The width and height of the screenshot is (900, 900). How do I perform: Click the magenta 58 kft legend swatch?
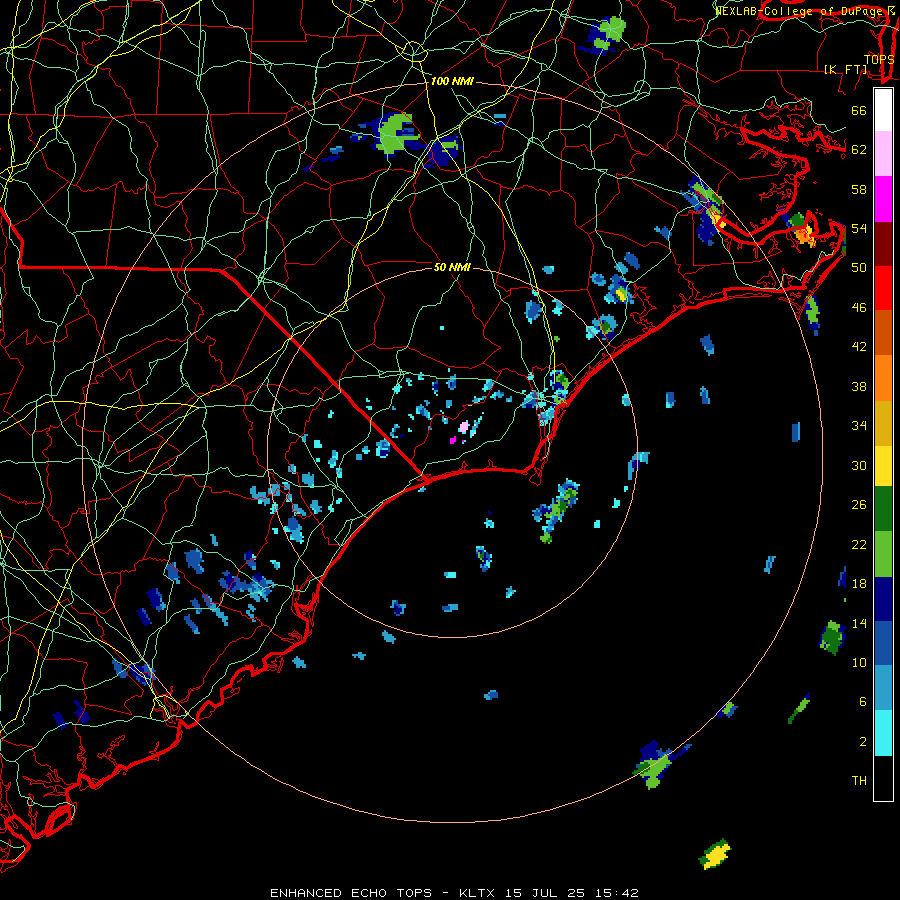[883, 199]
